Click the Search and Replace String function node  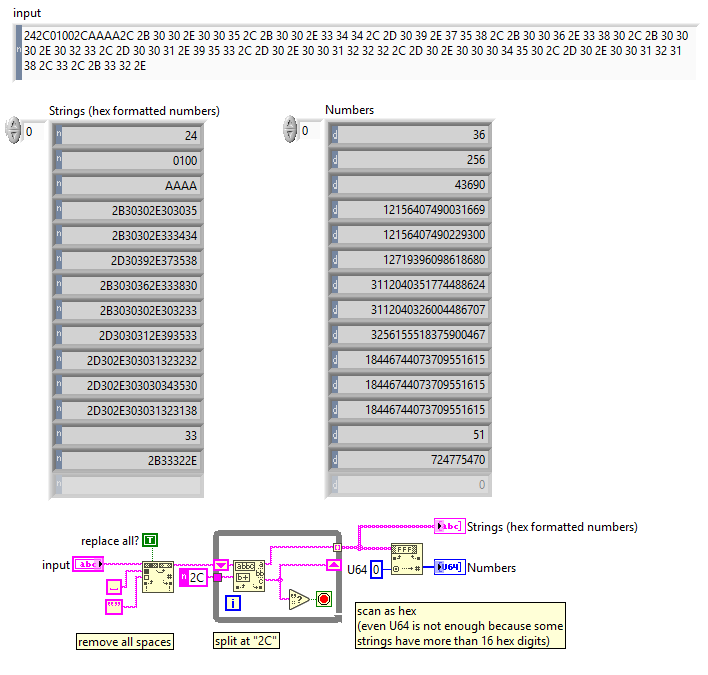[158, 577]
